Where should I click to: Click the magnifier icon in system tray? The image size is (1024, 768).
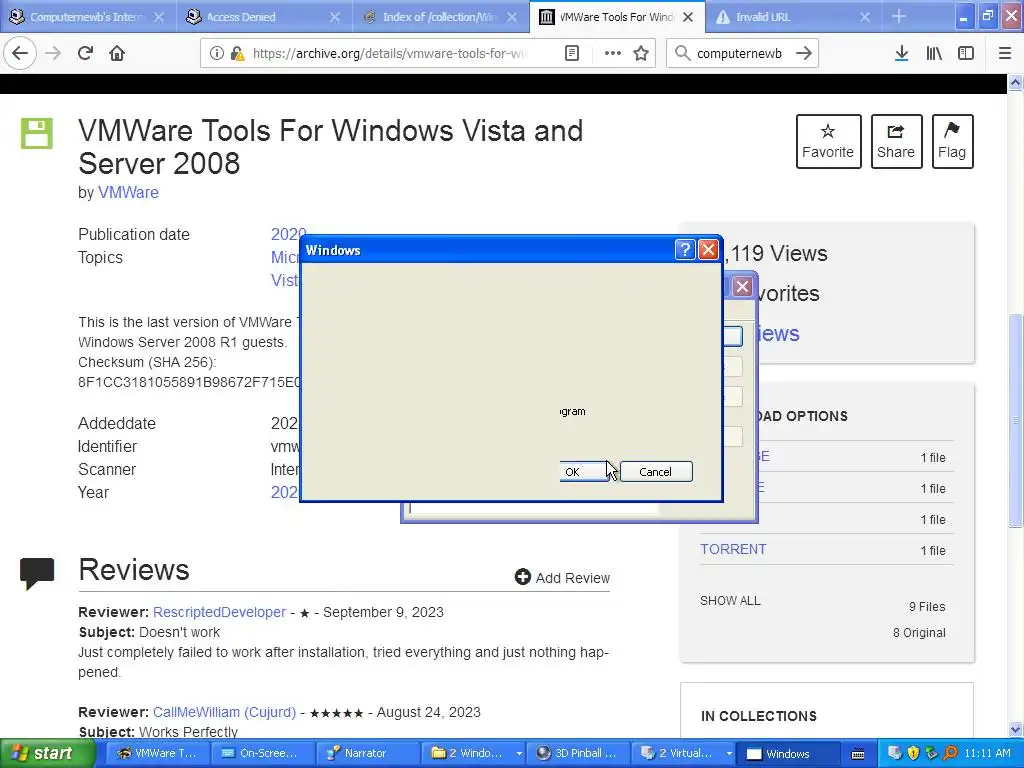(950, 753)
